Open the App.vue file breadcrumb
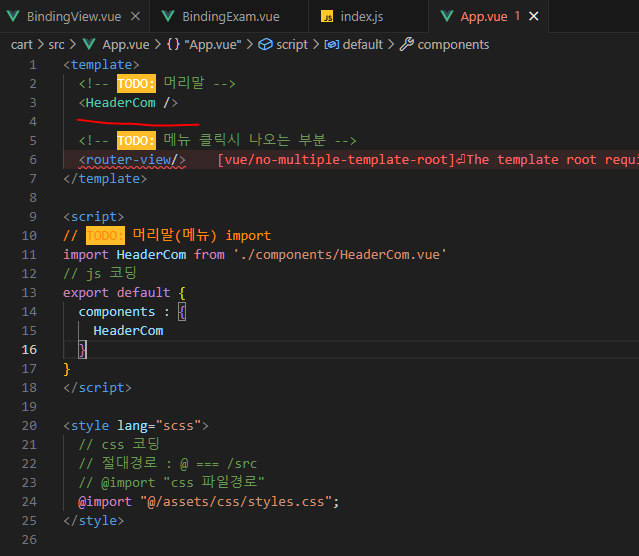 pos(126,44)
